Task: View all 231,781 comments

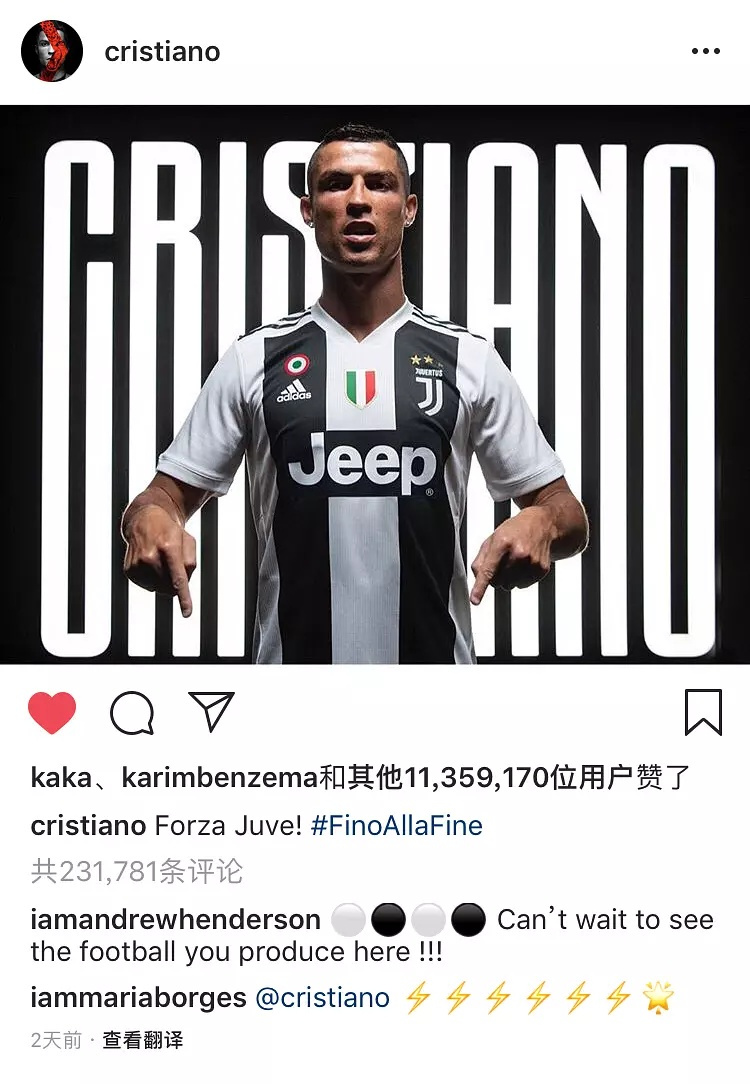Action: click(x=137, y=871)
